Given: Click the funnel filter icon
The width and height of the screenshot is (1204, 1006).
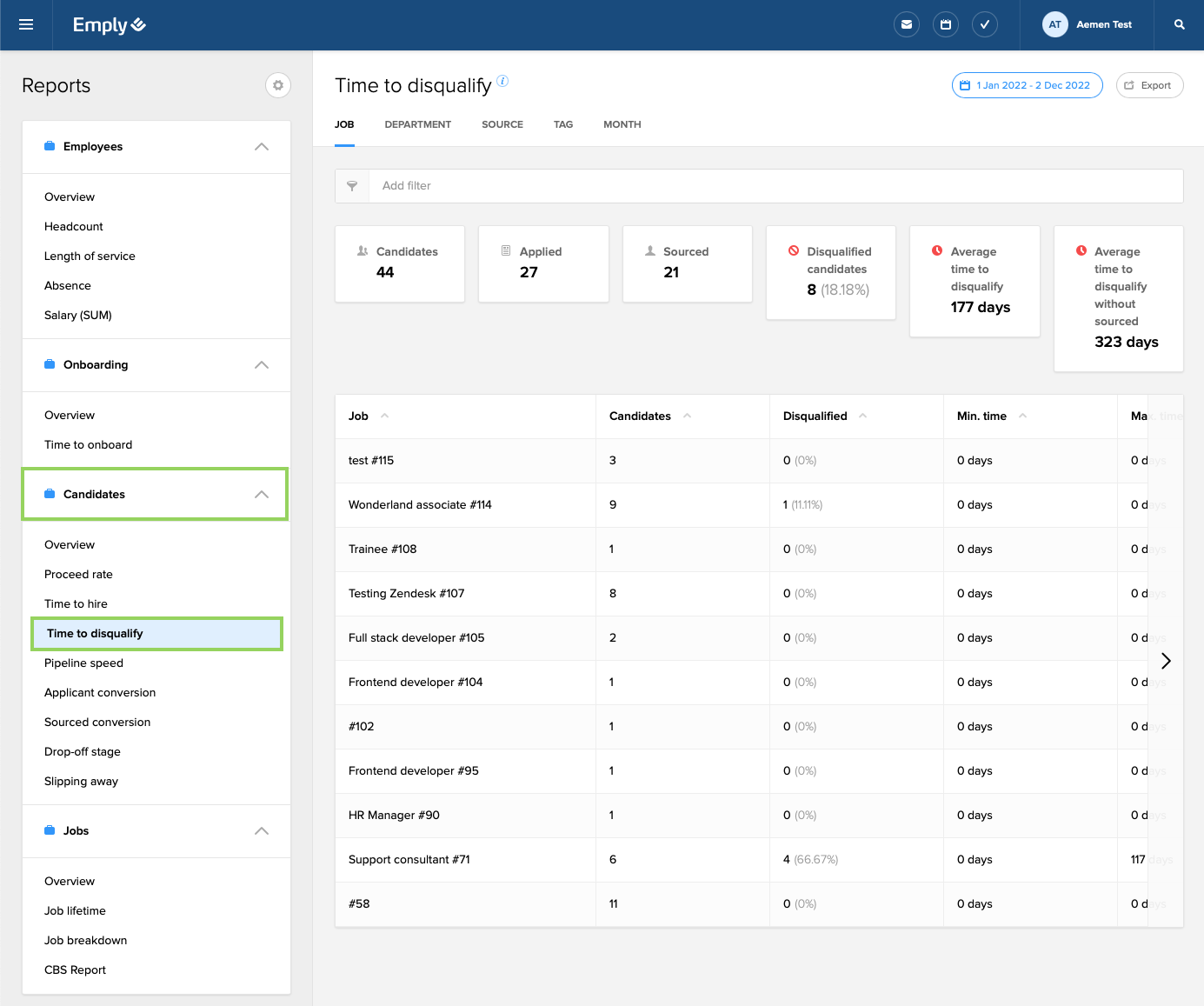Looking at the screenshot, I should tap(352, 186).
